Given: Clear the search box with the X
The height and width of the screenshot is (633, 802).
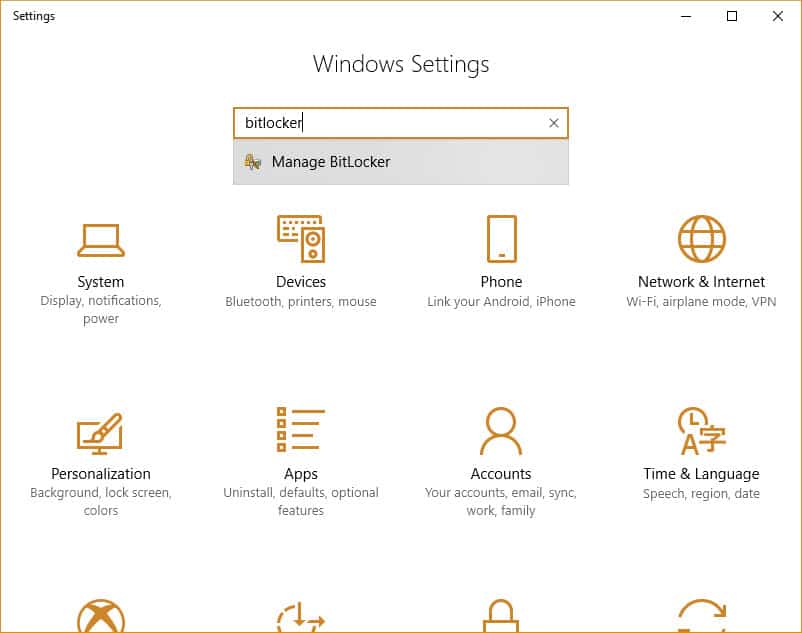Looking at the screenshot, I should [x=554, y=123].
